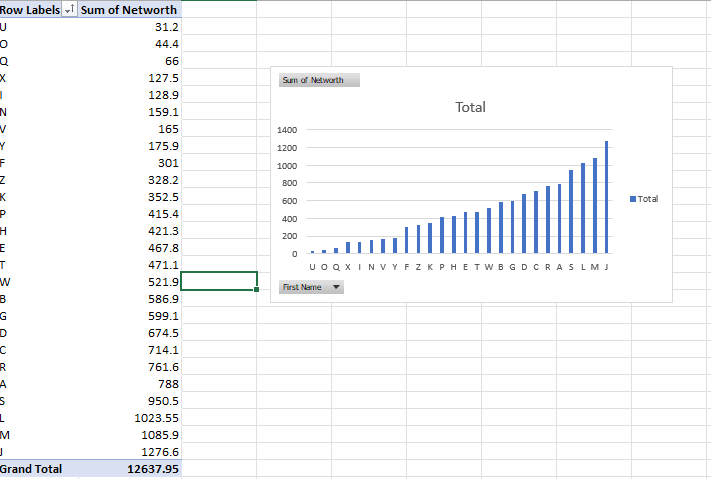Click the Grand Total value 12637.95
The image size is (711, 479).
(130, 468)
